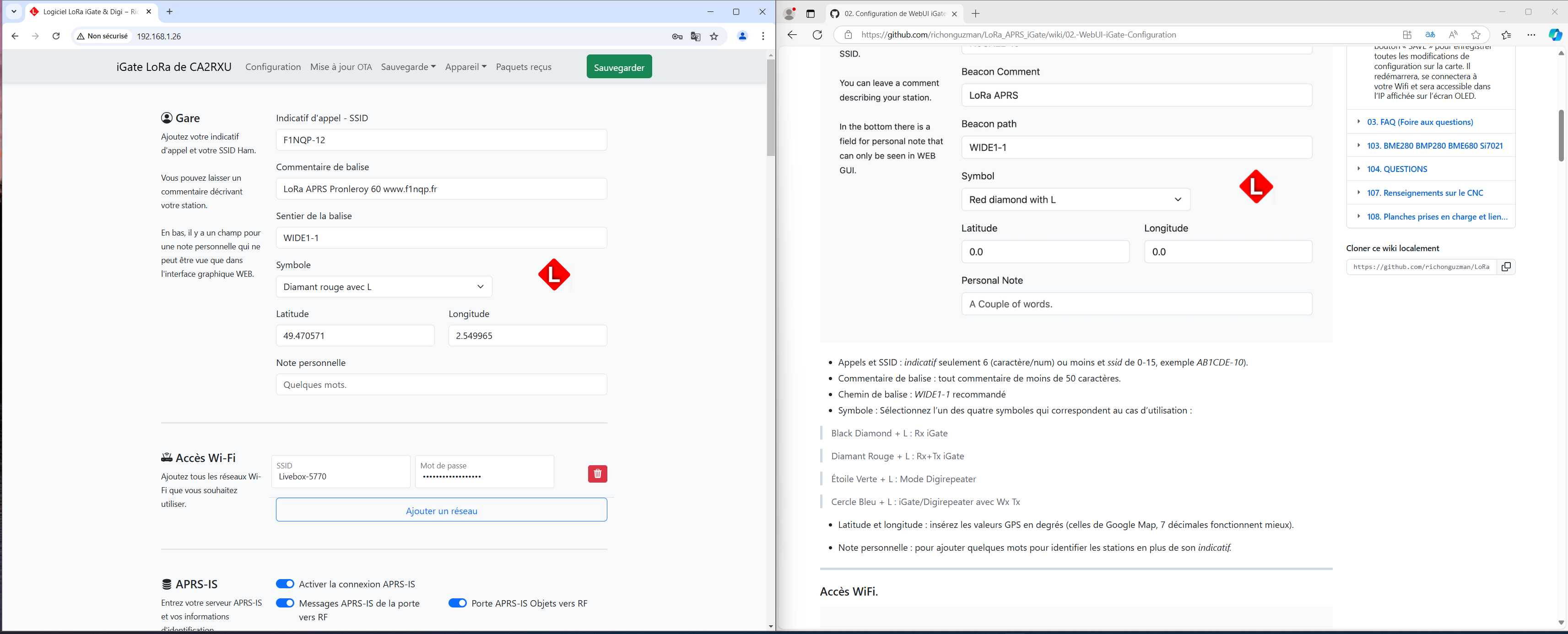
Task: Click the 'Non sécurisé' warning badge
Action: tap(103, 36)
